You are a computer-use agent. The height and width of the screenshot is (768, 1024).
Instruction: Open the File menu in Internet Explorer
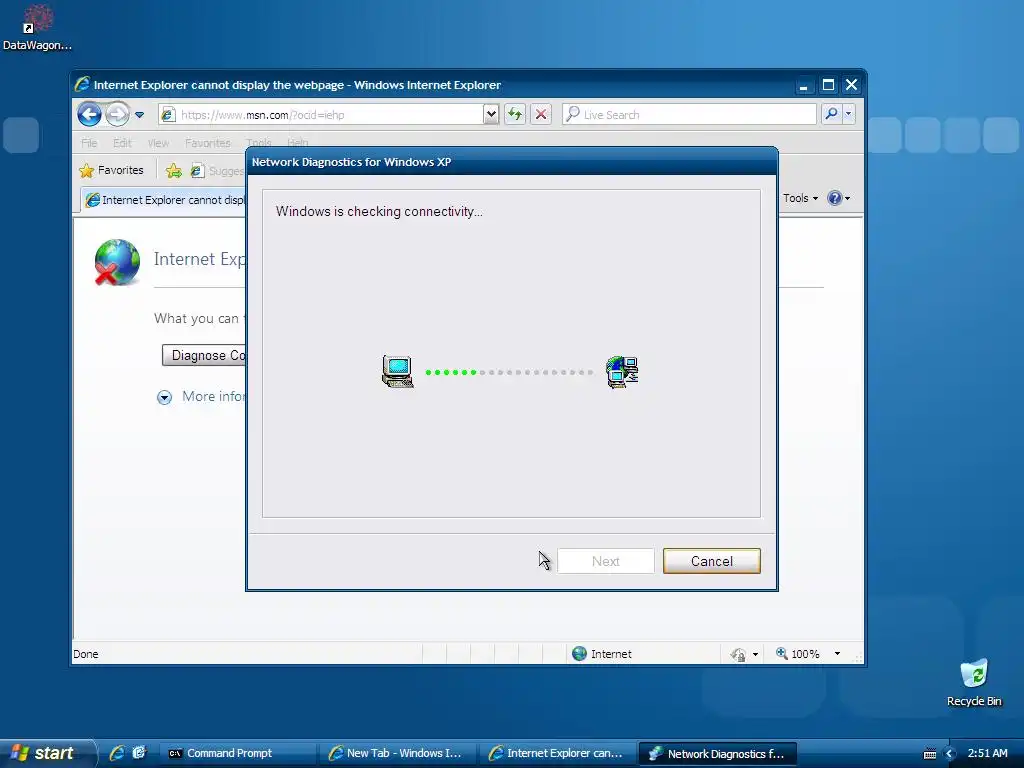pyautogui.click(x=89, y=142)
